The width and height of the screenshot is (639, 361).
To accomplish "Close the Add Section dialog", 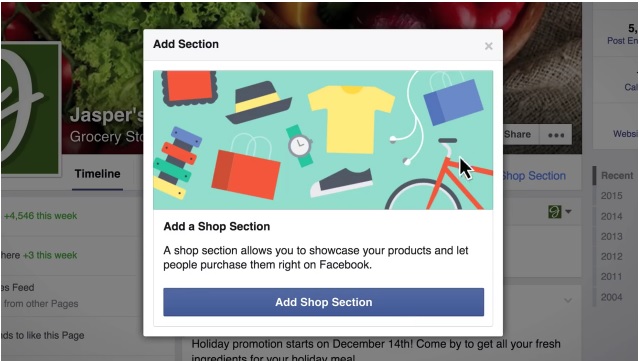I will point(489,46).
